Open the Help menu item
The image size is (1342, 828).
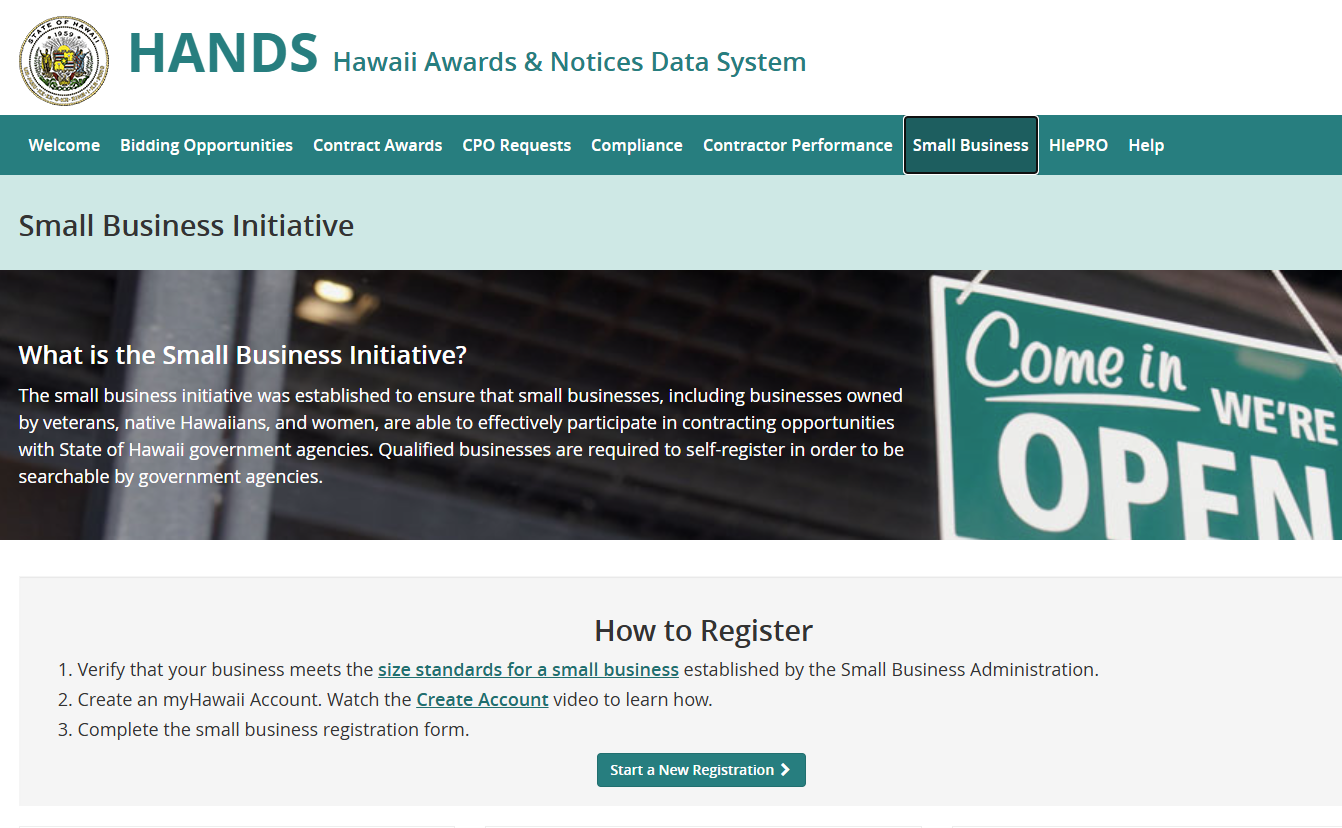click(1146, 145)
